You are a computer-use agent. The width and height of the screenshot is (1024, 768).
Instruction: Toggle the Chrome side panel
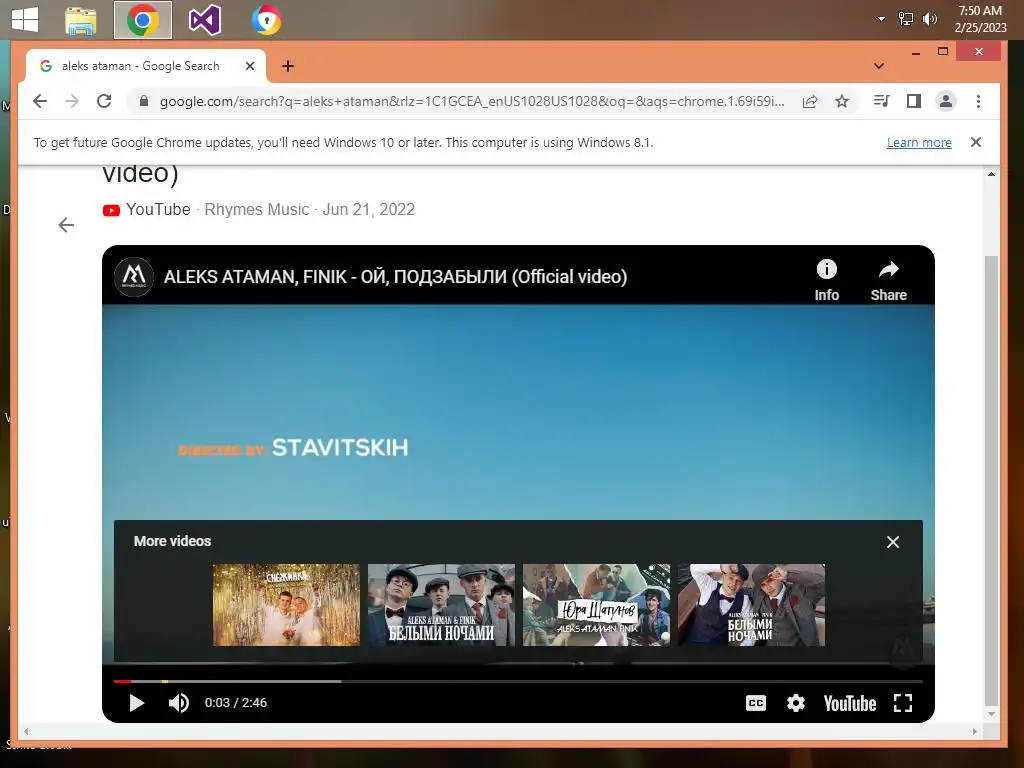point(914,101)
